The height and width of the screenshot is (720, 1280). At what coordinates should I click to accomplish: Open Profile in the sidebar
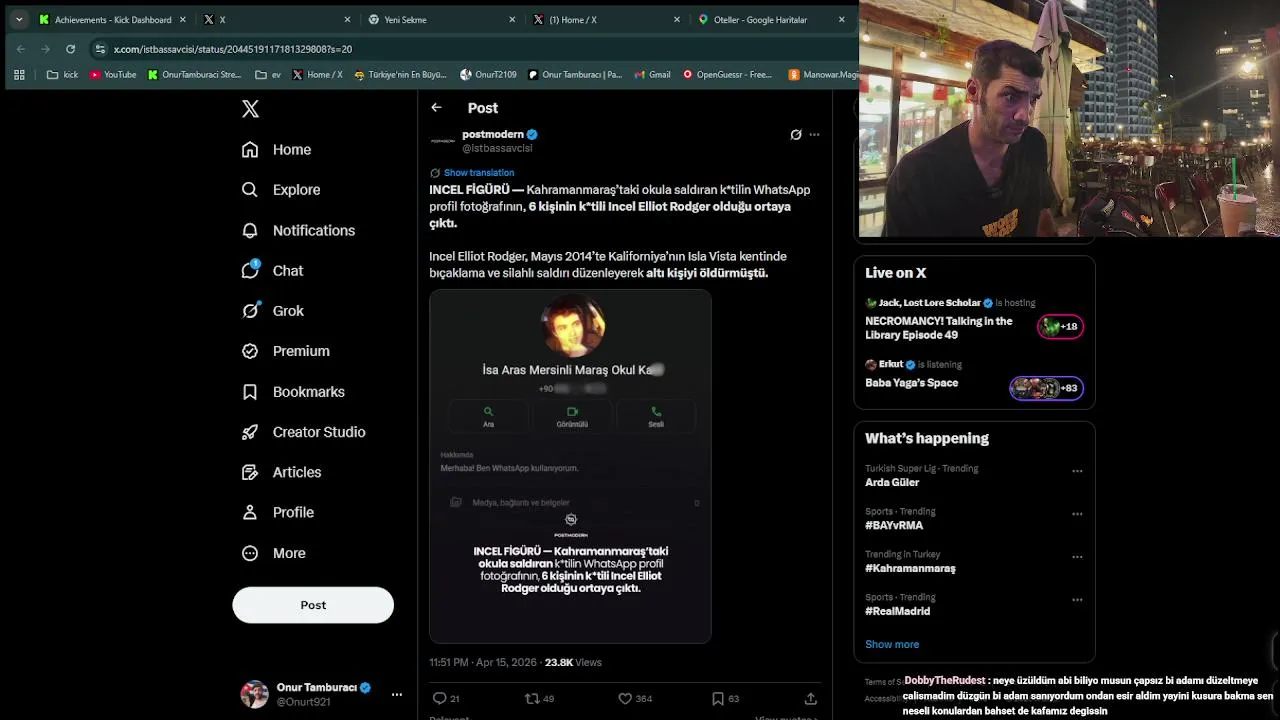[x=278, y=512]
